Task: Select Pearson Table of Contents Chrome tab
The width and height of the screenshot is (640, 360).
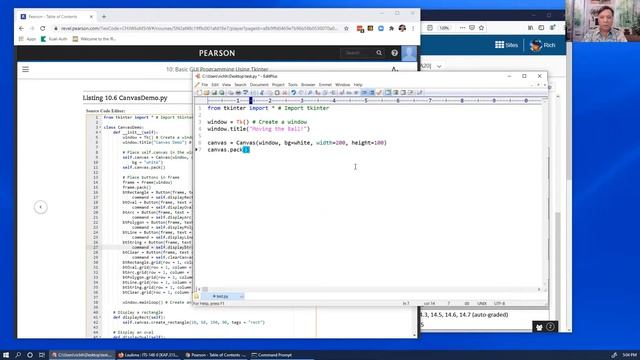Action: point(56,16)
